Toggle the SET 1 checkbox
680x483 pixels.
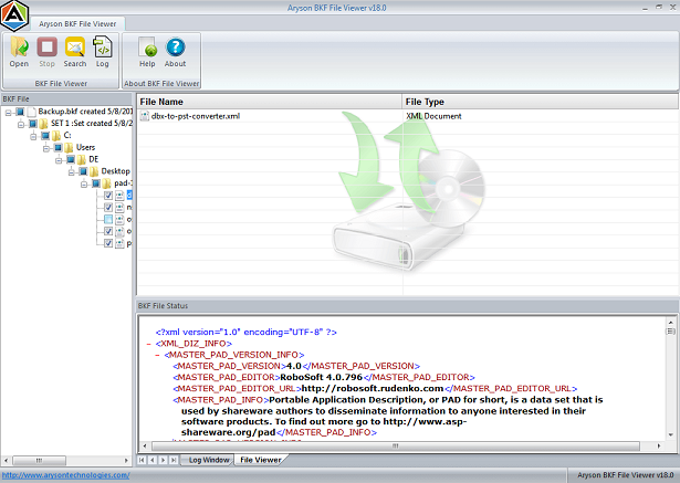(33, 124)
